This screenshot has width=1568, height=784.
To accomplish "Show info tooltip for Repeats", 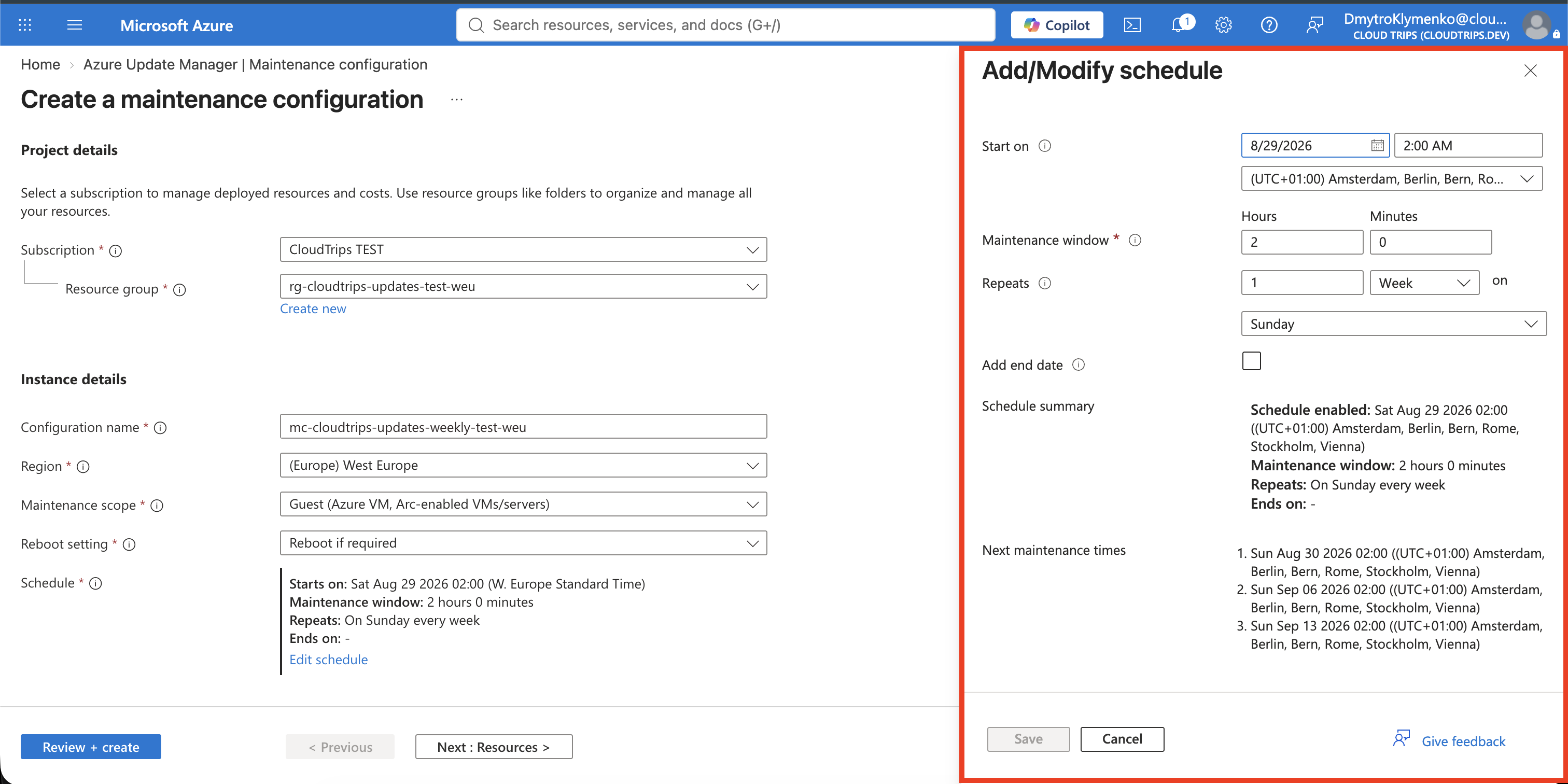I will (1044, 283).
